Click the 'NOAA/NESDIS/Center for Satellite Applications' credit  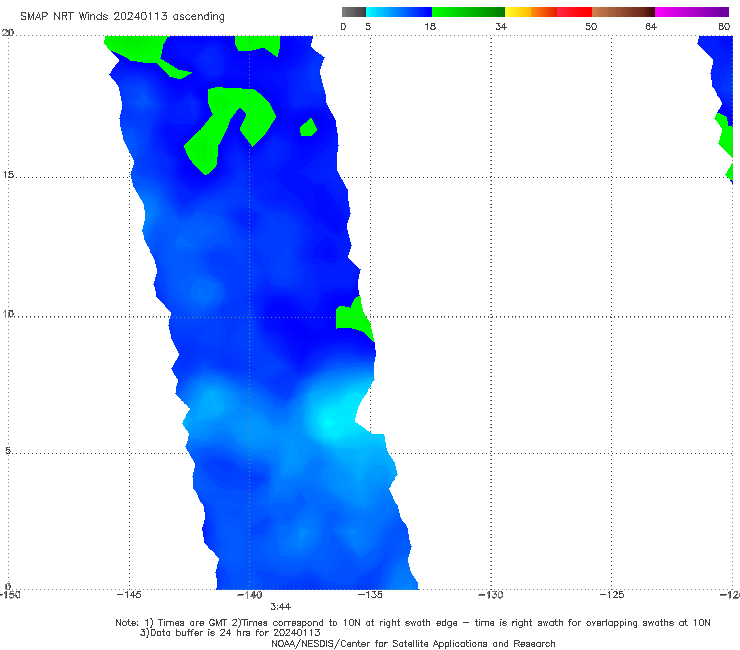tap(379, 644)
